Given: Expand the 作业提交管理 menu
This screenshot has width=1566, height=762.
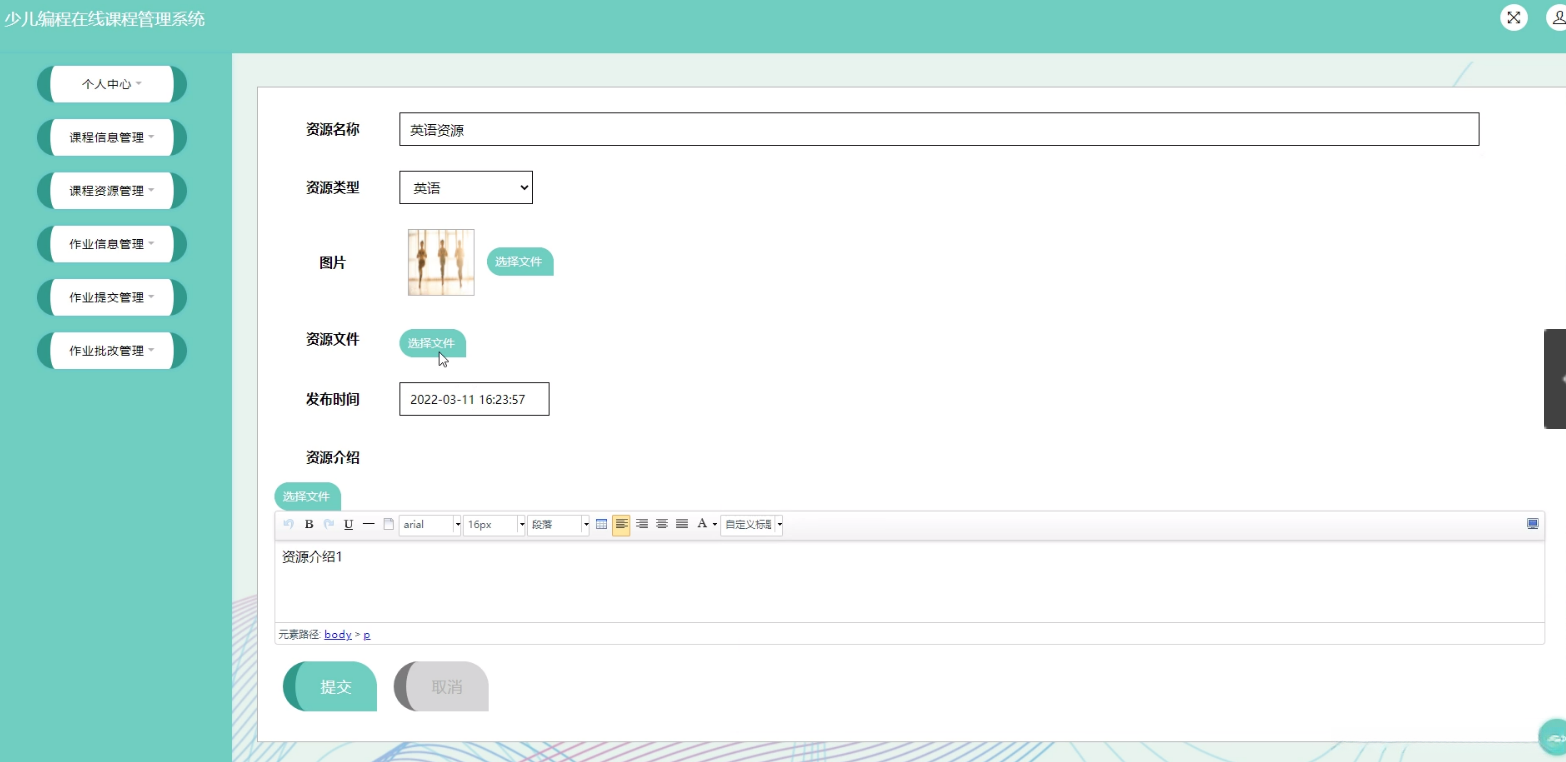Looking at the screenshot, I should pyautogui.click(x=112, y=297).
